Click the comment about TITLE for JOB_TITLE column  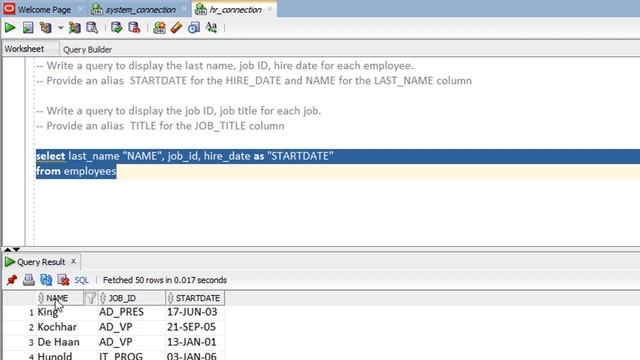point(160,126)
